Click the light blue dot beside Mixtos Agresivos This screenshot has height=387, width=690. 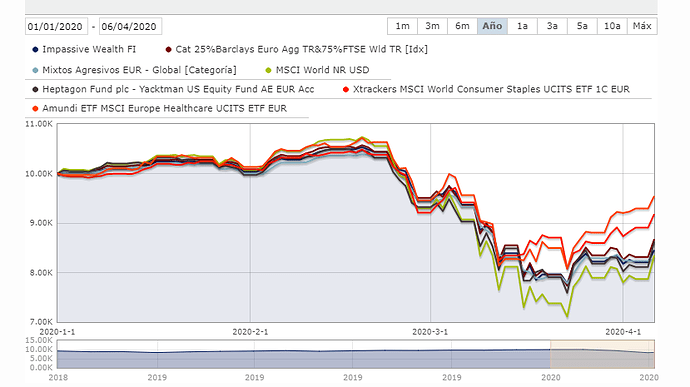[35, 70]
